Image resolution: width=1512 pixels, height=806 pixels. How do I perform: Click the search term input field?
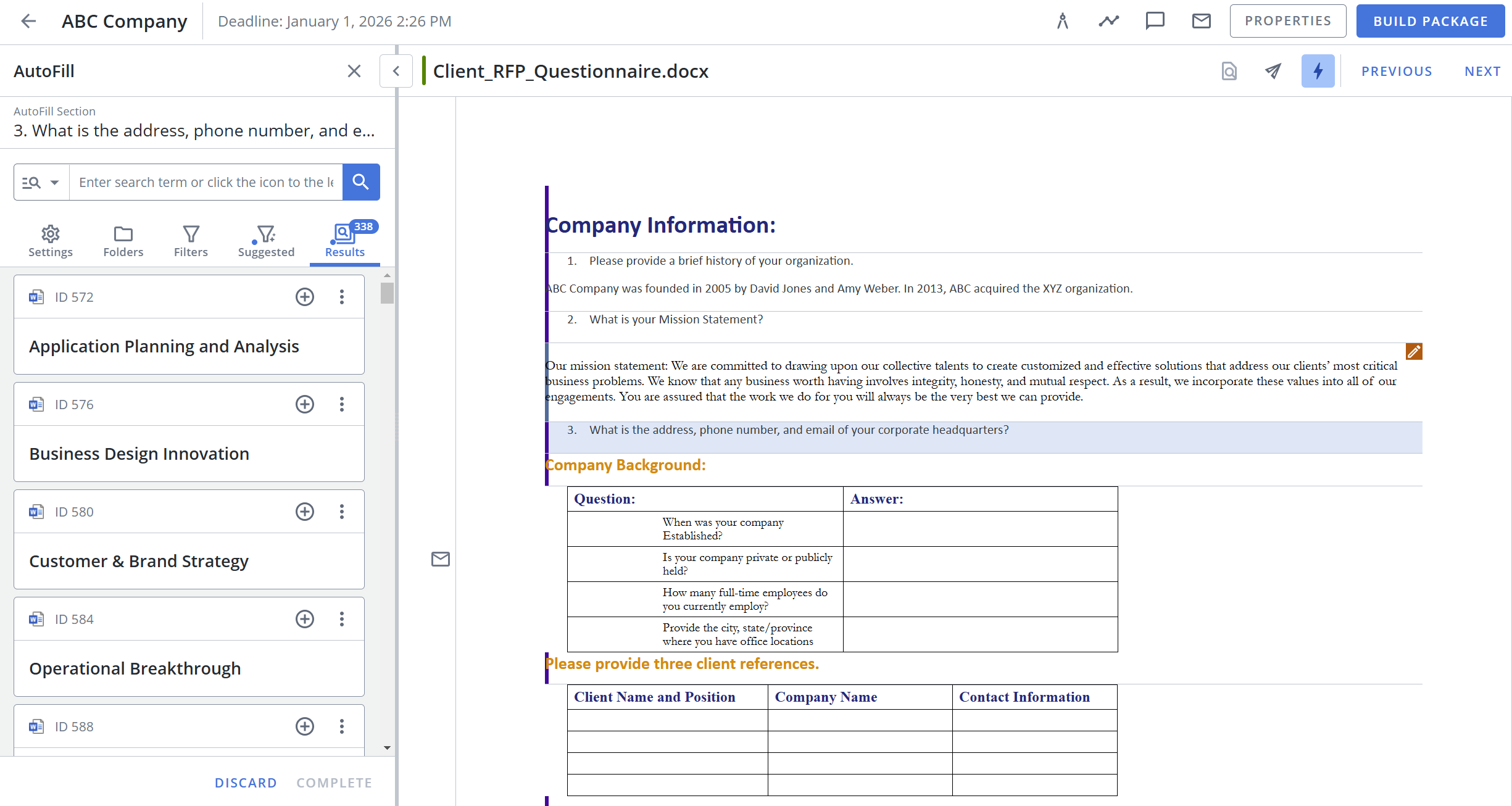coord(206,182)
